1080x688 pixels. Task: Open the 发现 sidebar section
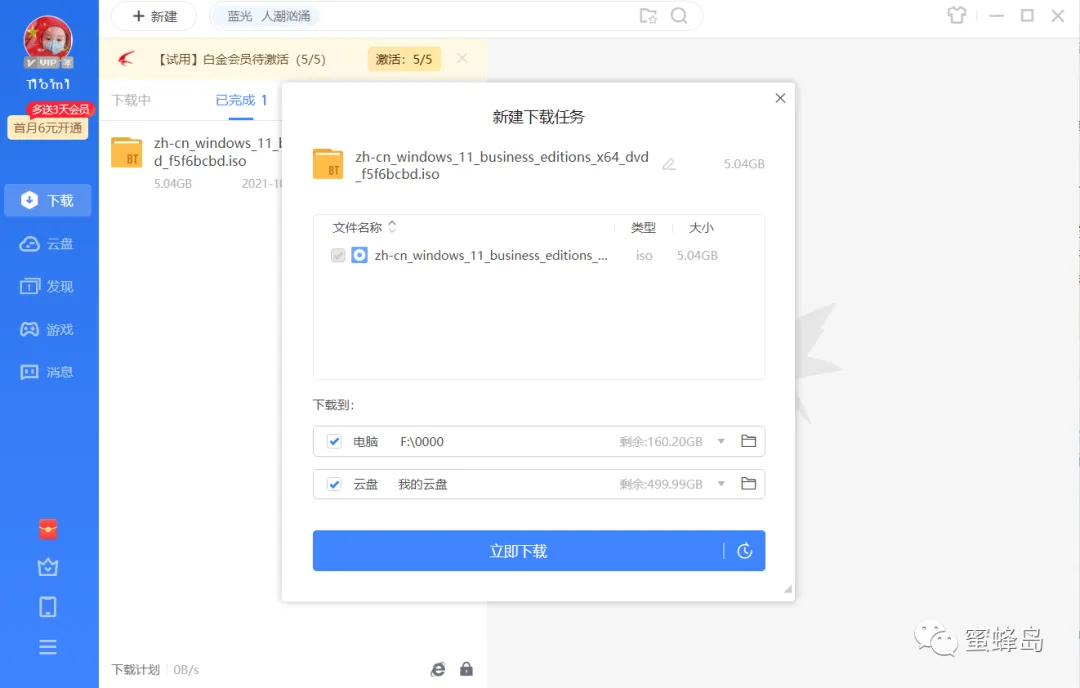click(x=48, y=286)
